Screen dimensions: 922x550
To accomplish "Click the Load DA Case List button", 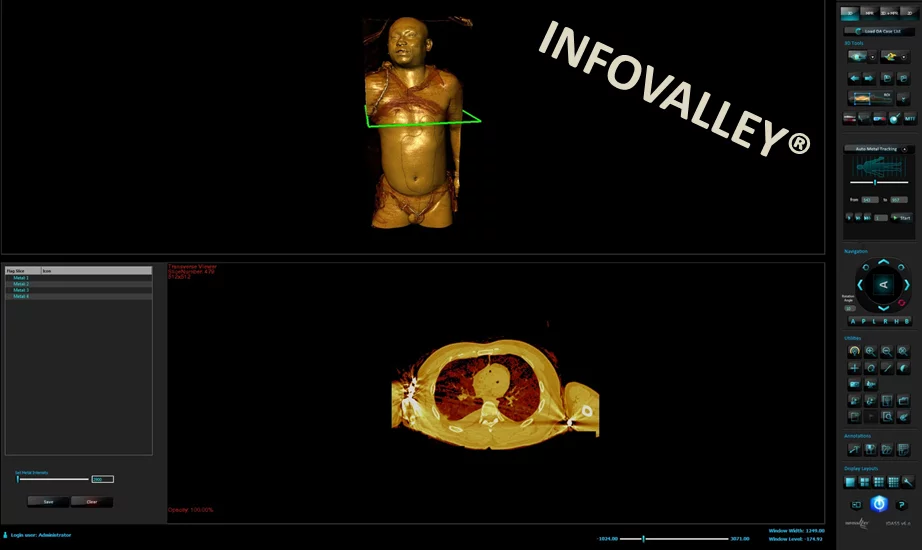I will point(880,31).
